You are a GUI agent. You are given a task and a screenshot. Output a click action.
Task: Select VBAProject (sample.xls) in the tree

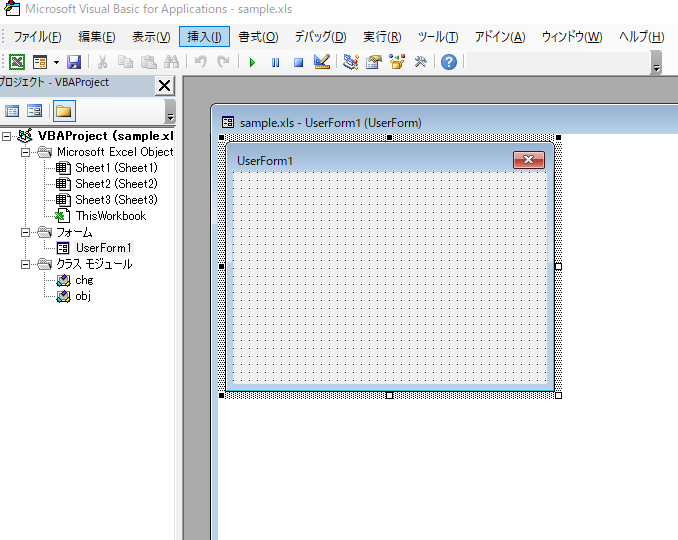[106, 136]
